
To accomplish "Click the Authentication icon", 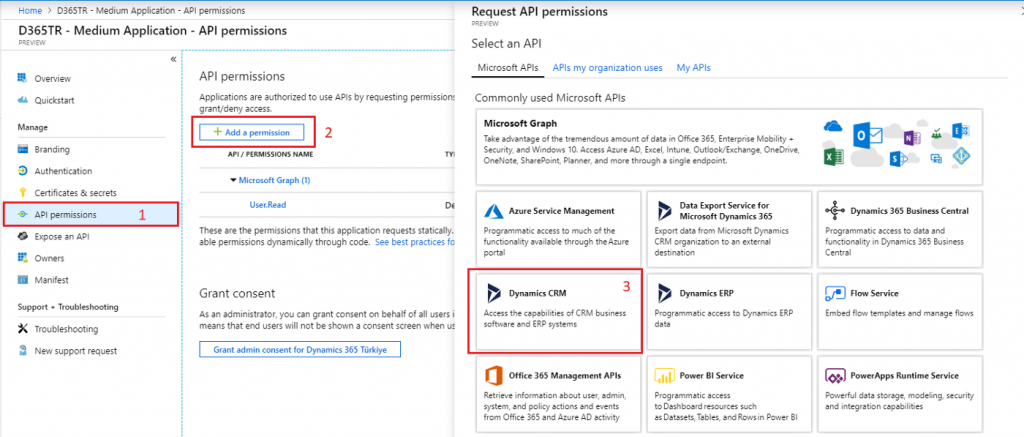I will (x=23, y=171).
